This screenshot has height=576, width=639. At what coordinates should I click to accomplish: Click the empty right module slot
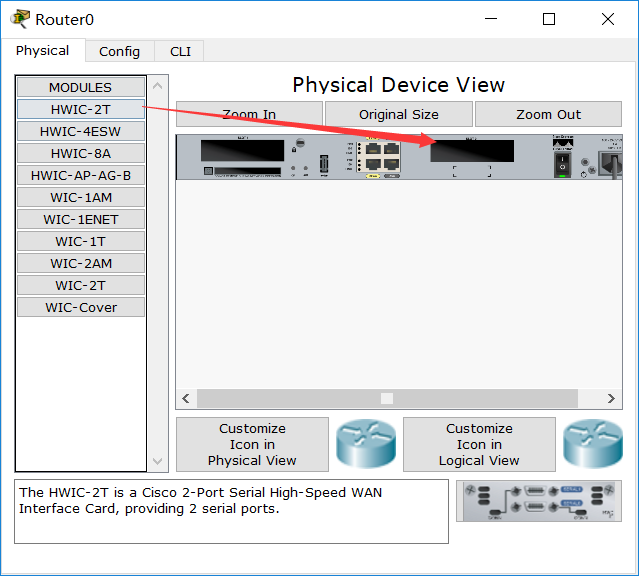click(472, 151)
